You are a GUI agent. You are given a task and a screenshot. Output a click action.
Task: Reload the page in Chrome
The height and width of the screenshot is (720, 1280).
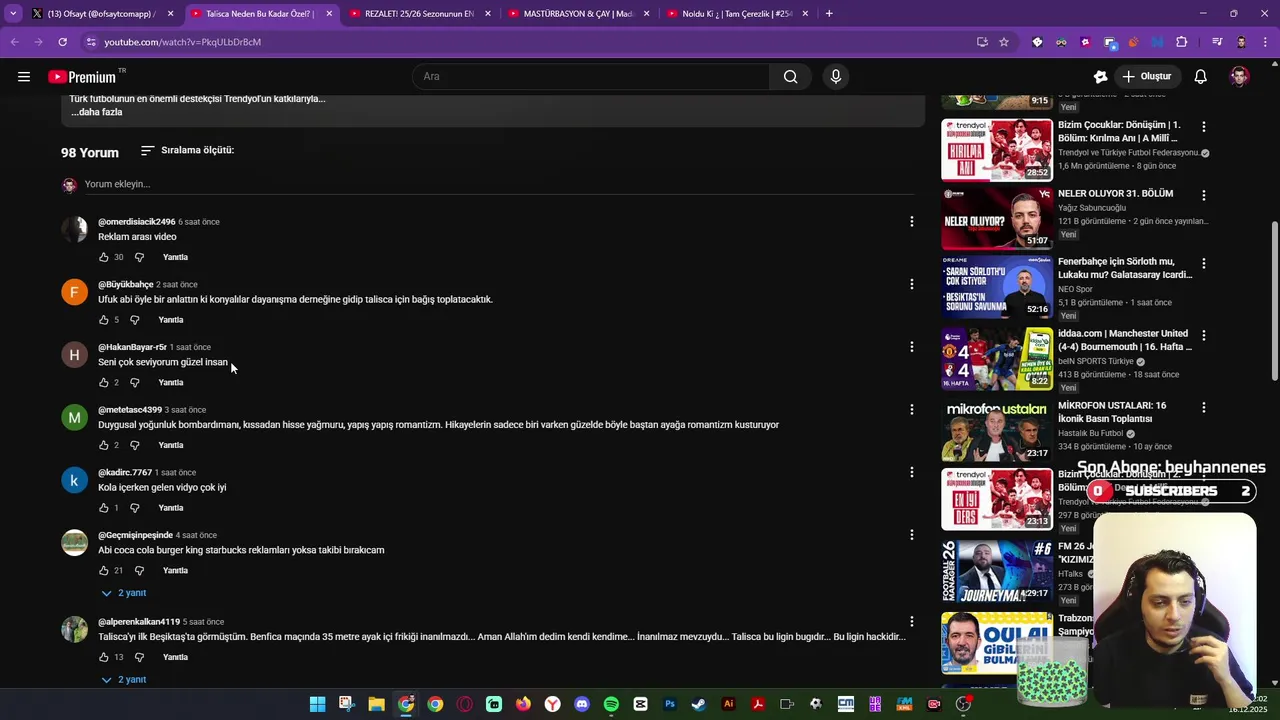[62, 42]
